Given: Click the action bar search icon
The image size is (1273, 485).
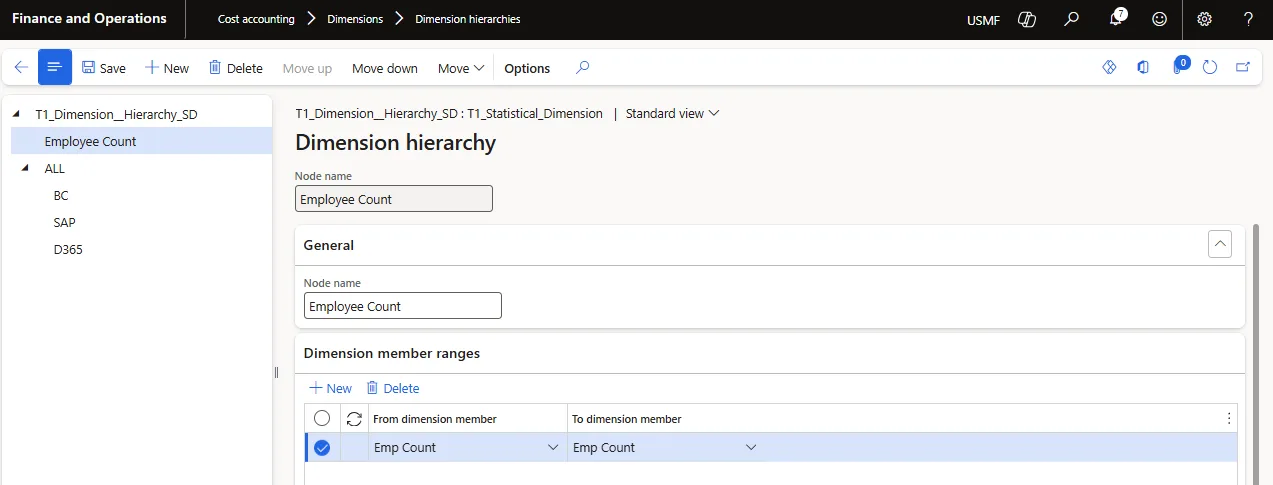Looking at the screenshot, I should [583, 68].
